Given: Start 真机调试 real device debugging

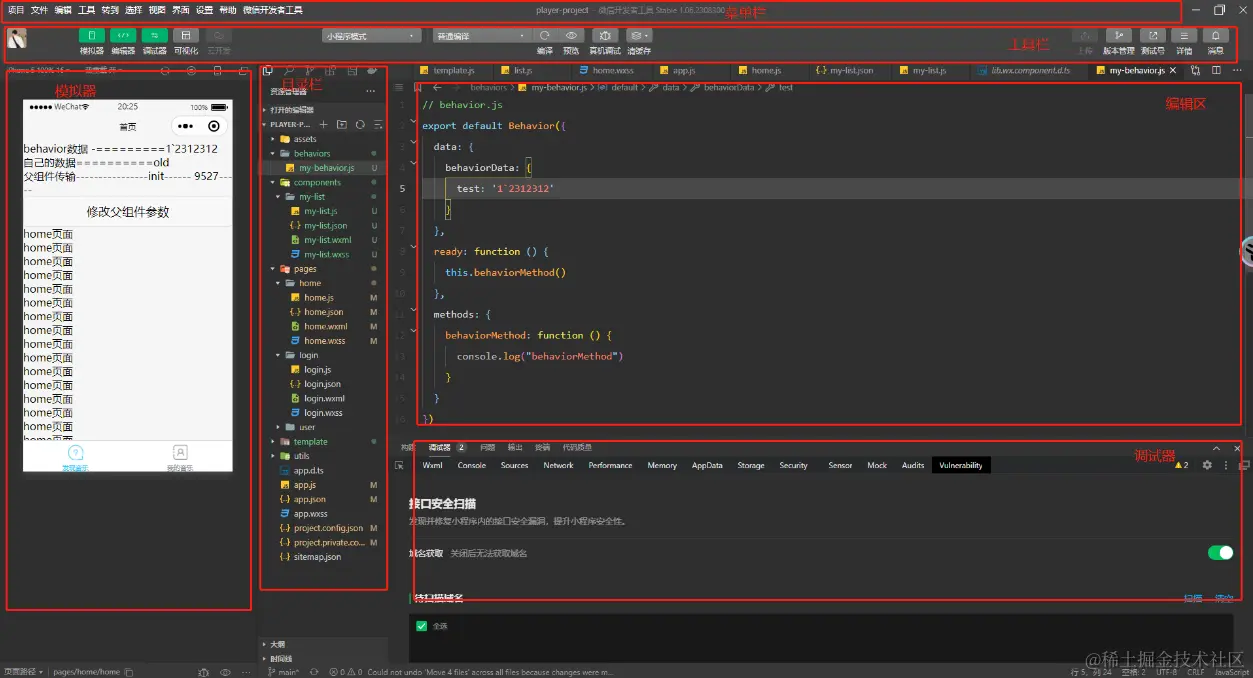Looking at the screenshot, I should [605, 35].
